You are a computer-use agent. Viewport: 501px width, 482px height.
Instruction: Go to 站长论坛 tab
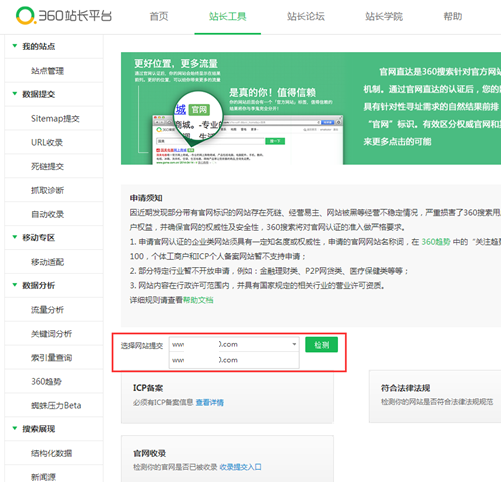point(306,16)
